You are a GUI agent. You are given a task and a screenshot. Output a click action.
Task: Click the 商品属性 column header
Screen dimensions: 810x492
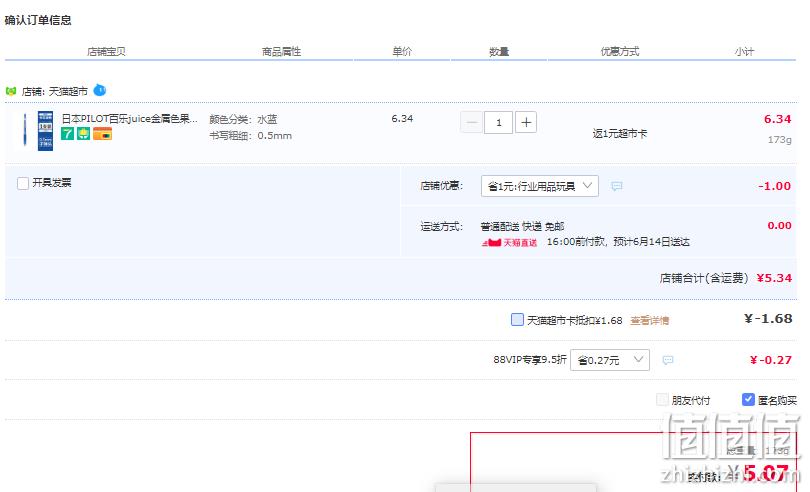(x=281, y=51)
